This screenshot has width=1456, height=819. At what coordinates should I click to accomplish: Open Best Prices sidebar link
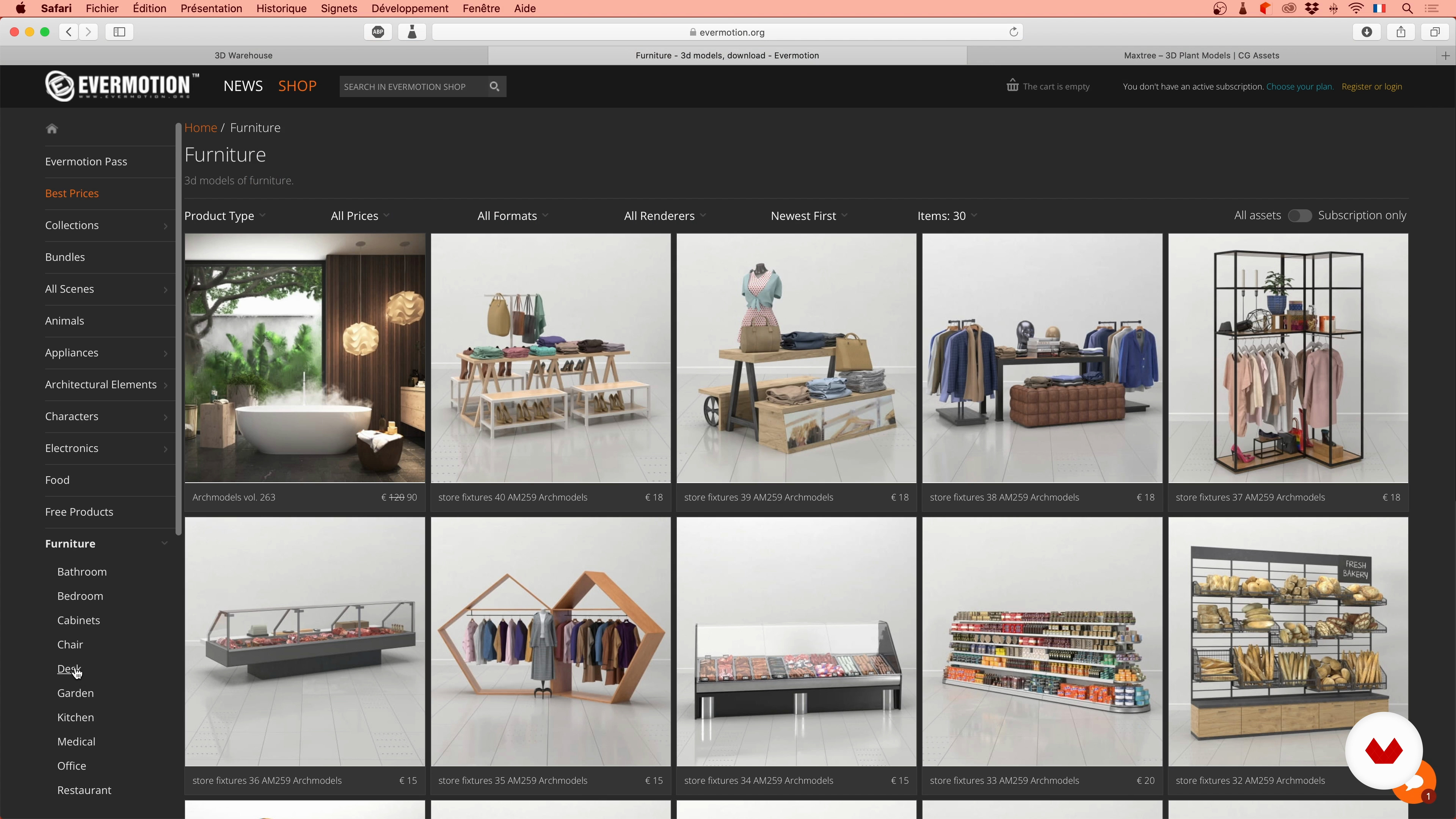tap(72, 193)
